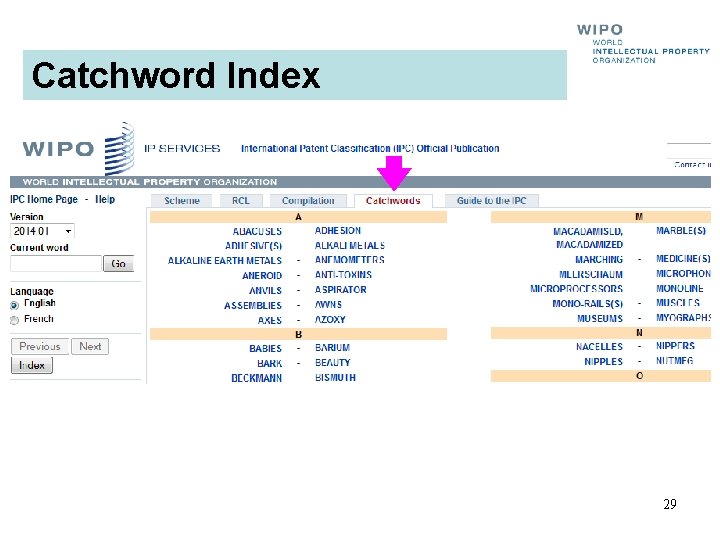
Task: Select the Catchwords tab
Action: [x=393, y=201]
